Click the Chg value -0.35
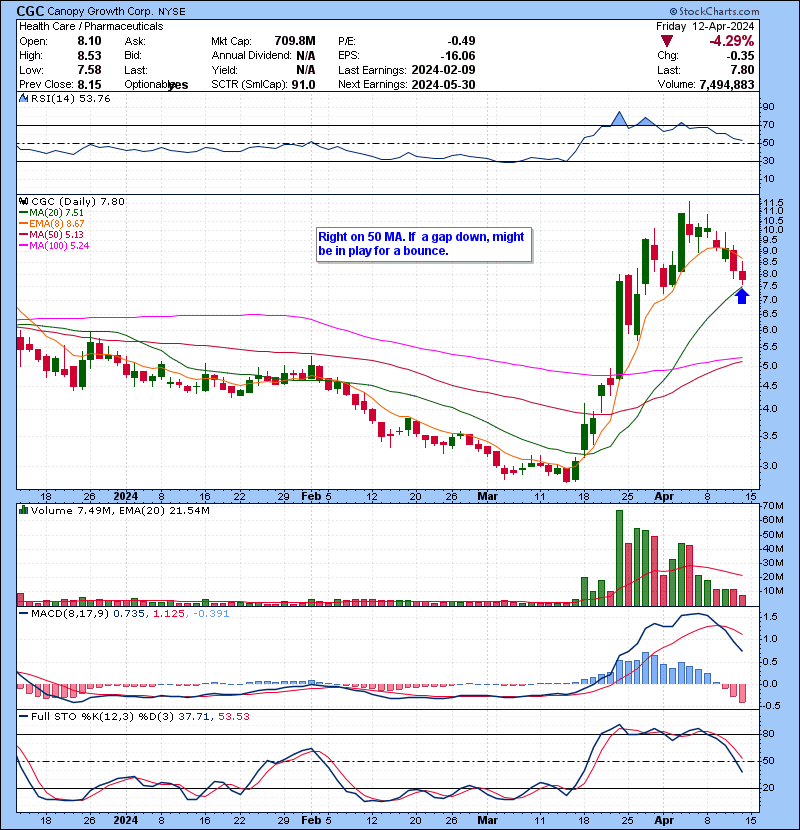800x830 pixels. (x=740, y=56)
